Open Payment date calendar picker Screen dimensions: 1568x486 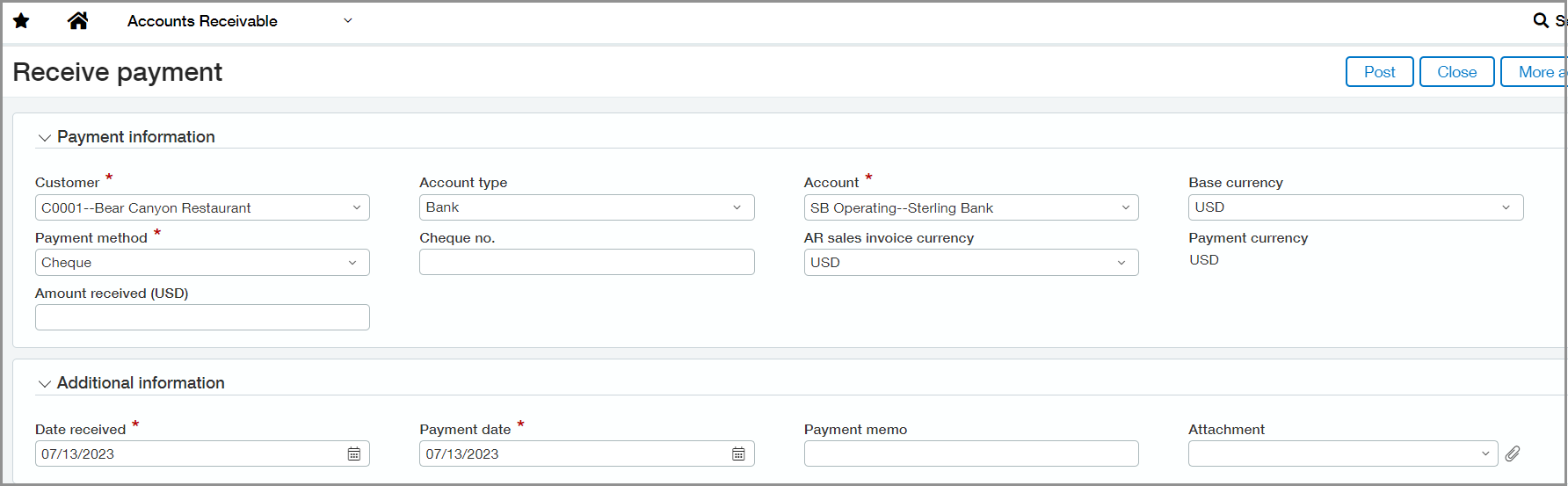click(x=738, y=454)
